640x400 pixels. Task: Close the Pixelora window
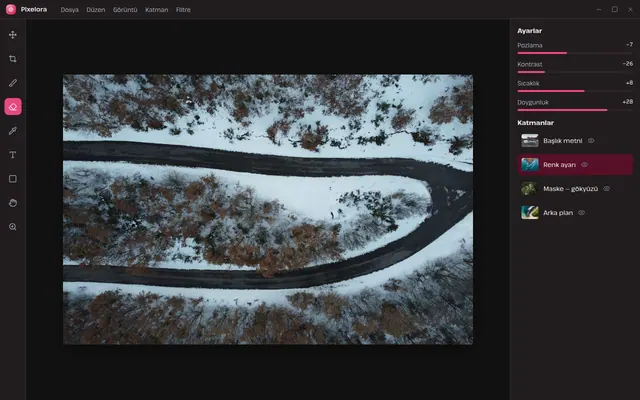point(630,9)
